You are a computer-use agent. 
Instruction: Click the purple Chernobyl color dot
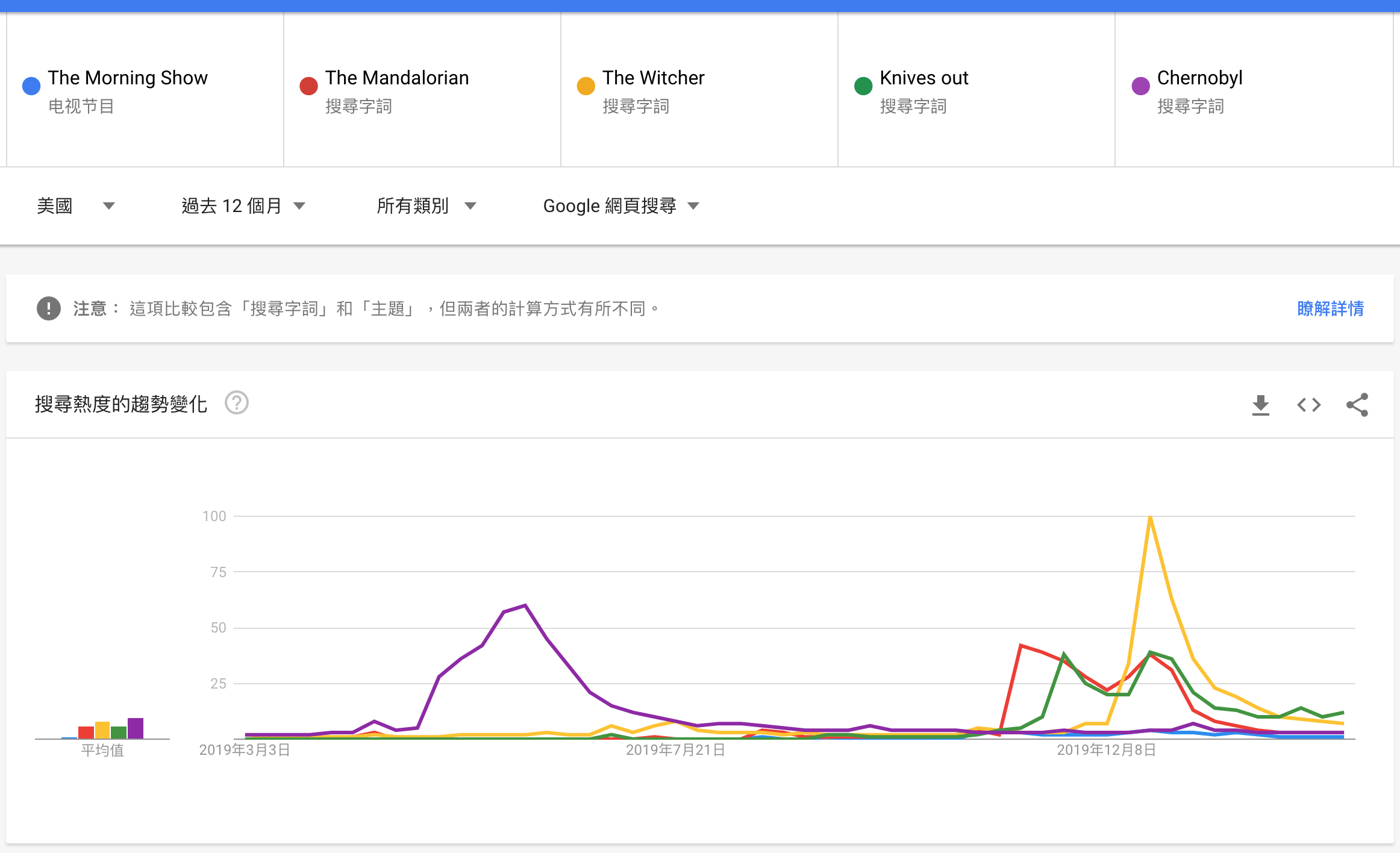click(x=1140, y=86)
